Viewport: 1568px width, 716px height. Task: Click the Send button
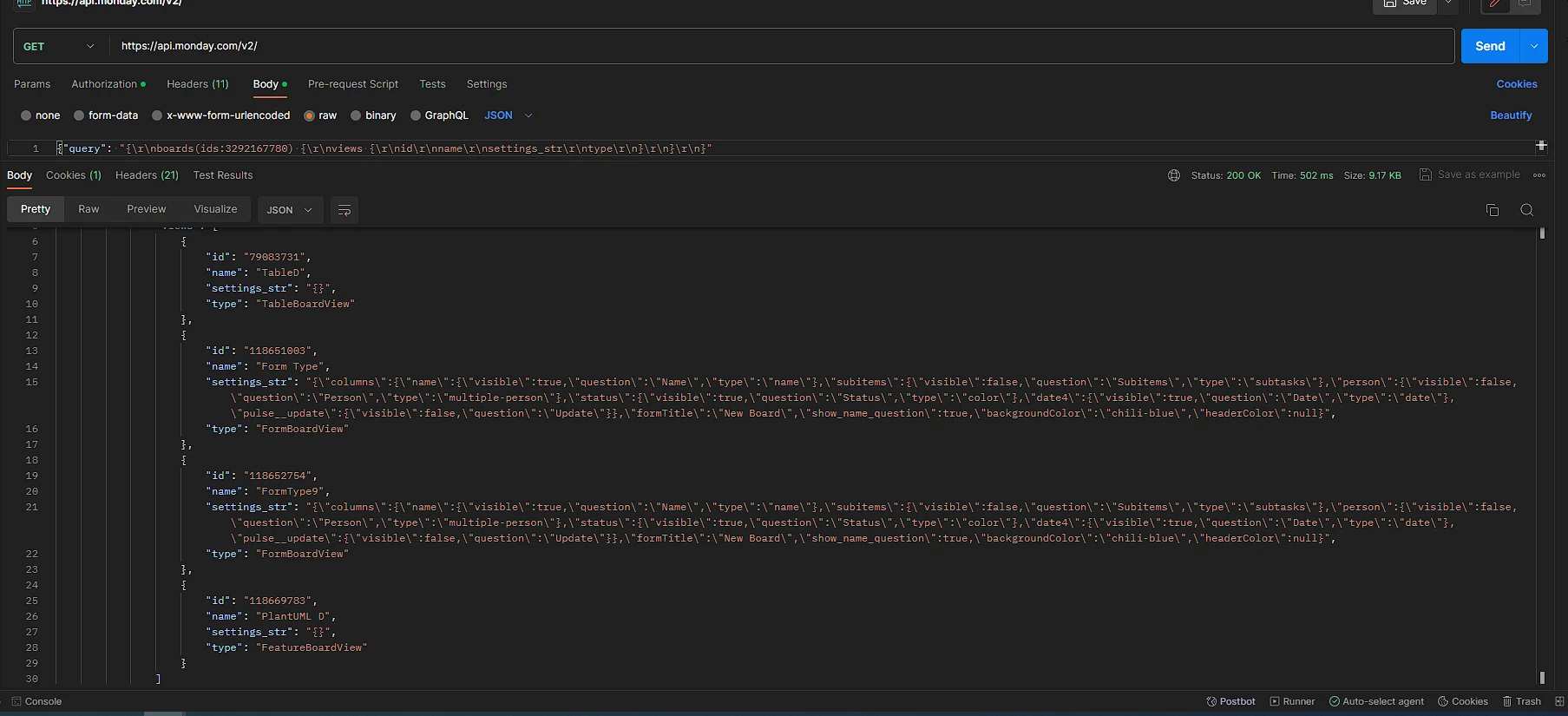1491,46
